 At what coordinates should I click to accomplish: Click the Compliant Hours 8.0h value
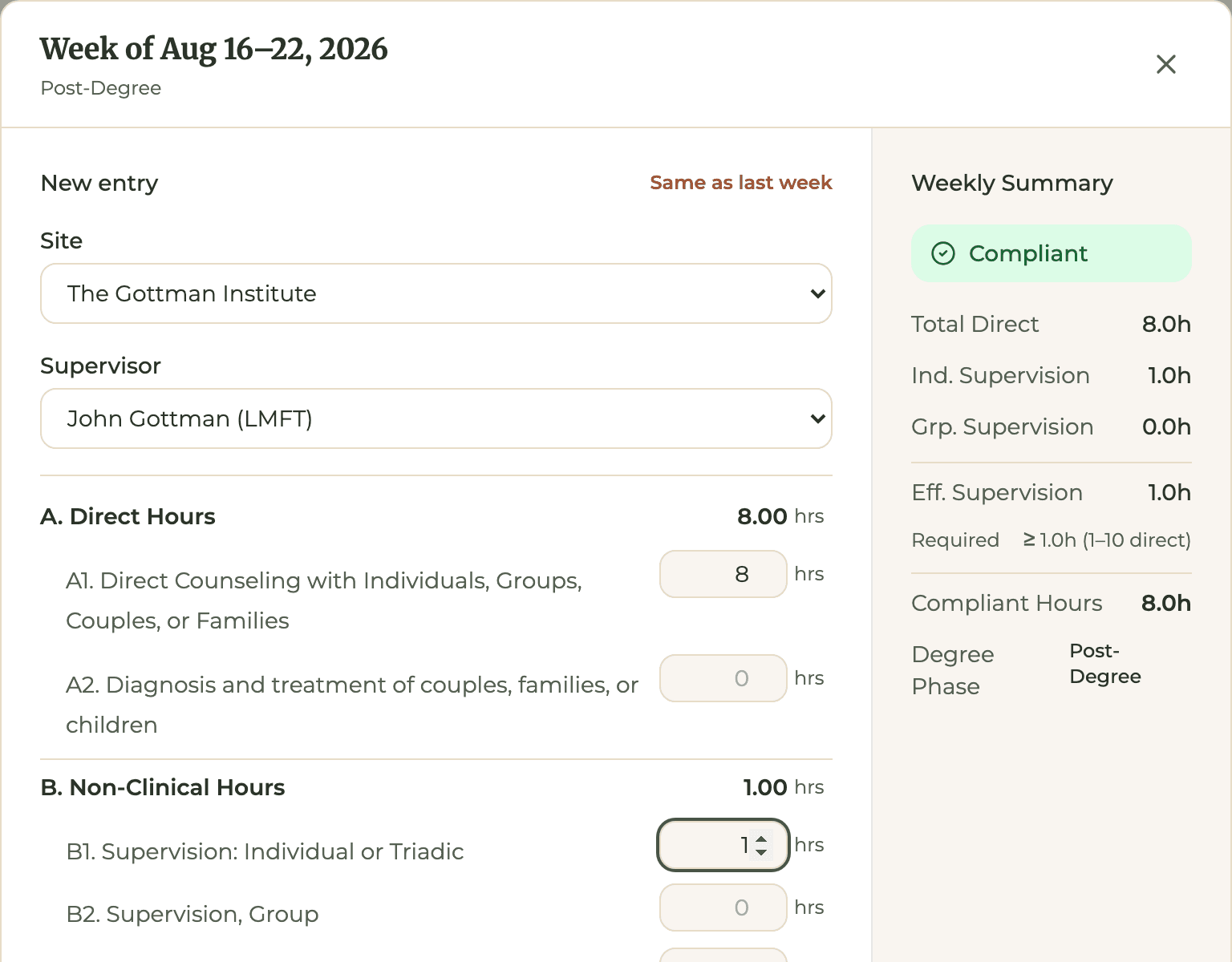(x=1166, y=603)
